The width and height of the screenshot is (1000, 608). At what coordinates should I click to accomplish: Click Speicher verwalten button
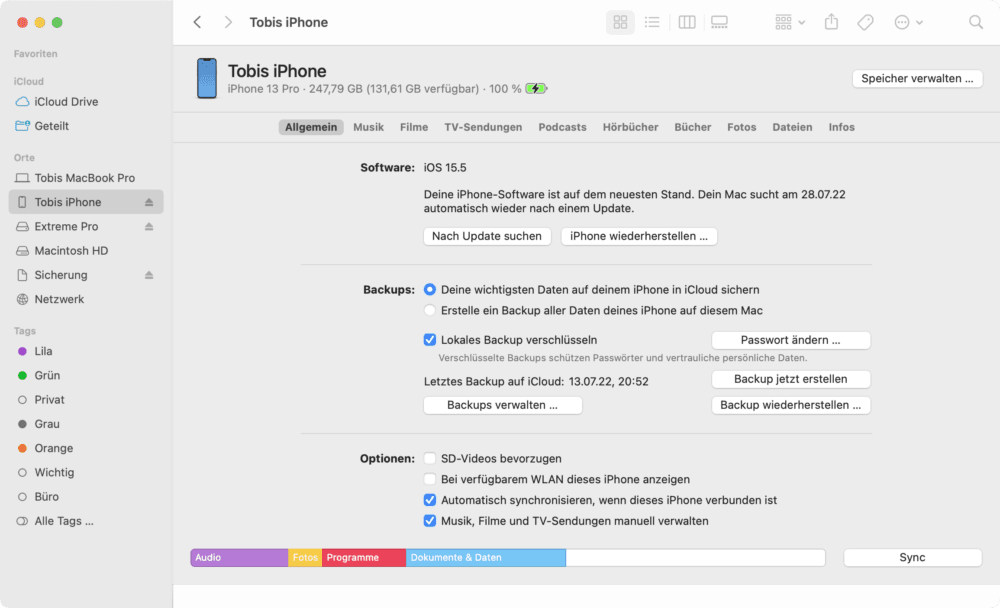pyautogui.click(x=917, y=78)
